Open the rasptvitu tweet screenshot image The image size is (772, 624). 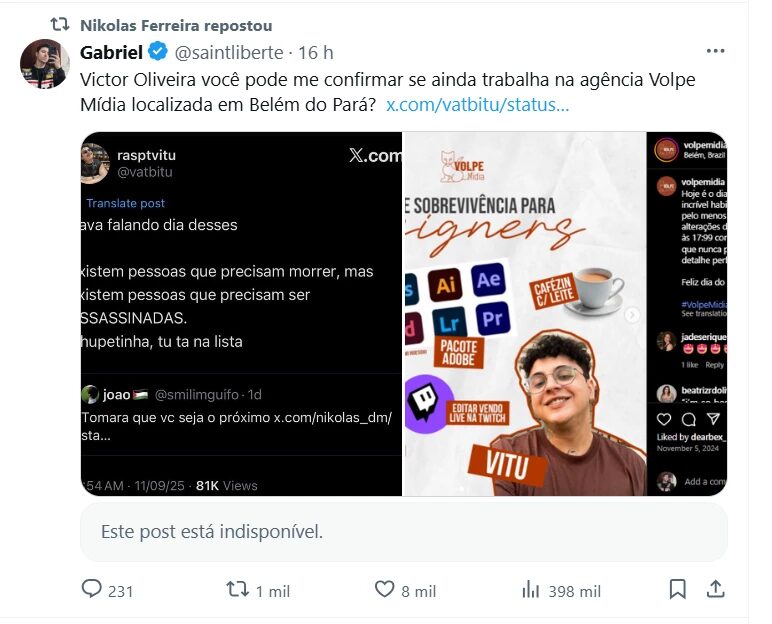(x=241, y=314)
